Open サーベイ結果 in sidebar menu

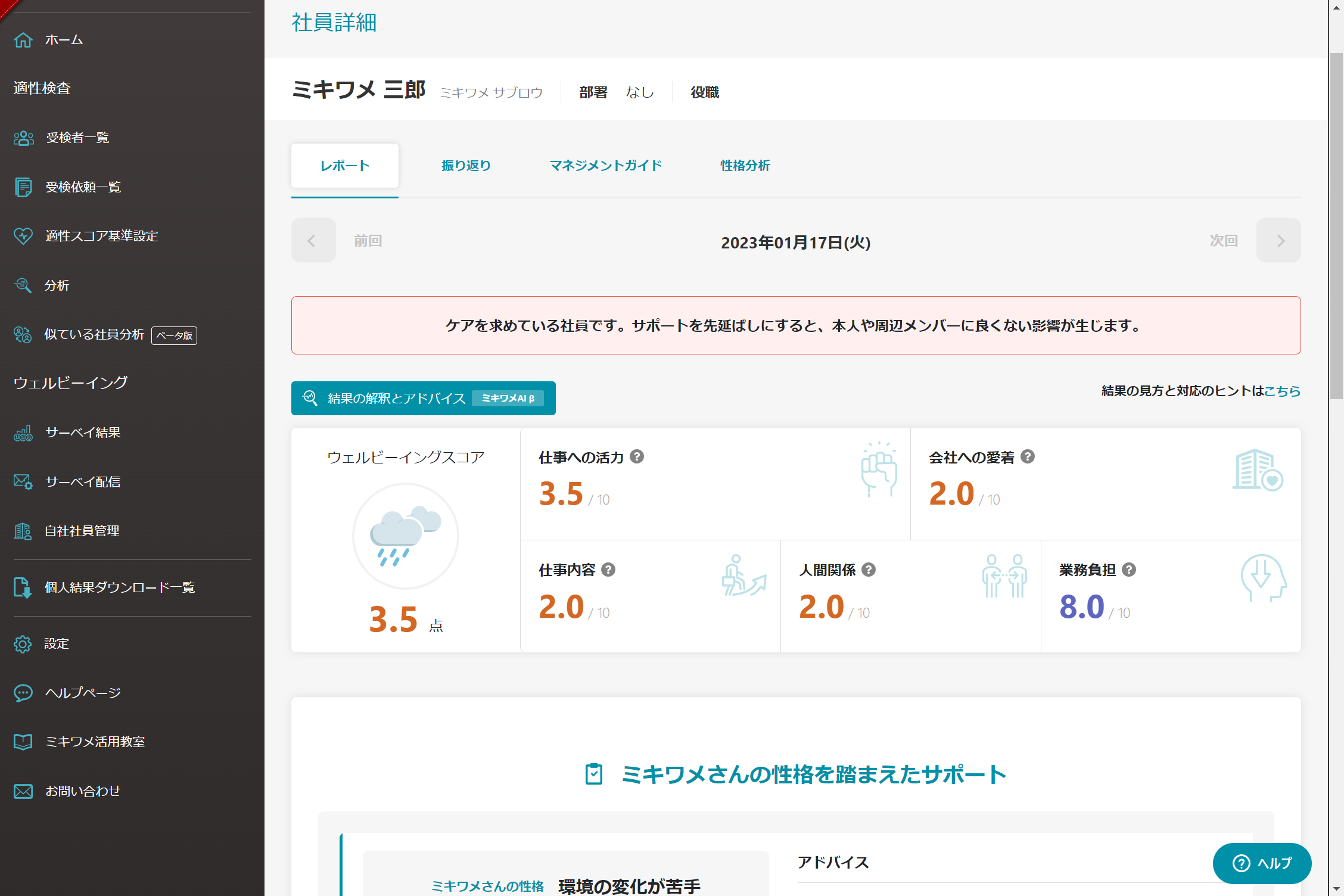(x=83, y=433)
